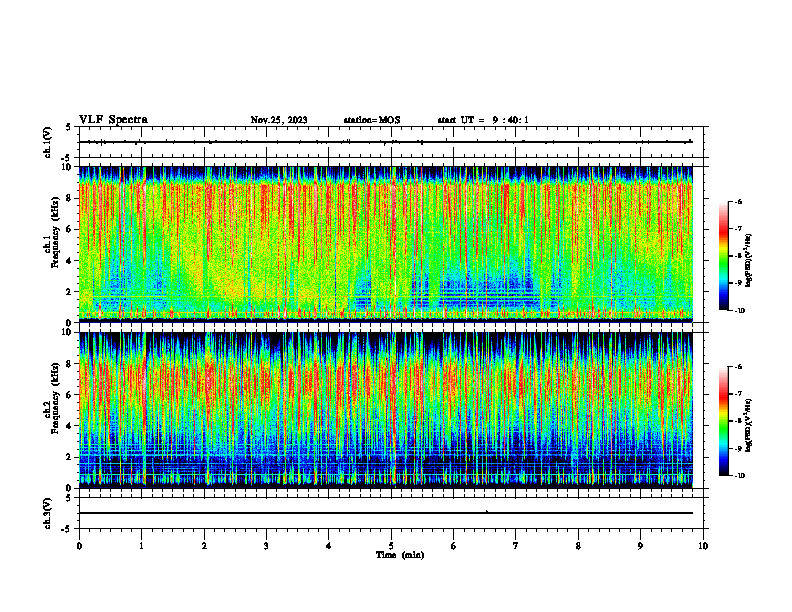Select the "Time (min)" x-axis label

click(x=400, y=555)
